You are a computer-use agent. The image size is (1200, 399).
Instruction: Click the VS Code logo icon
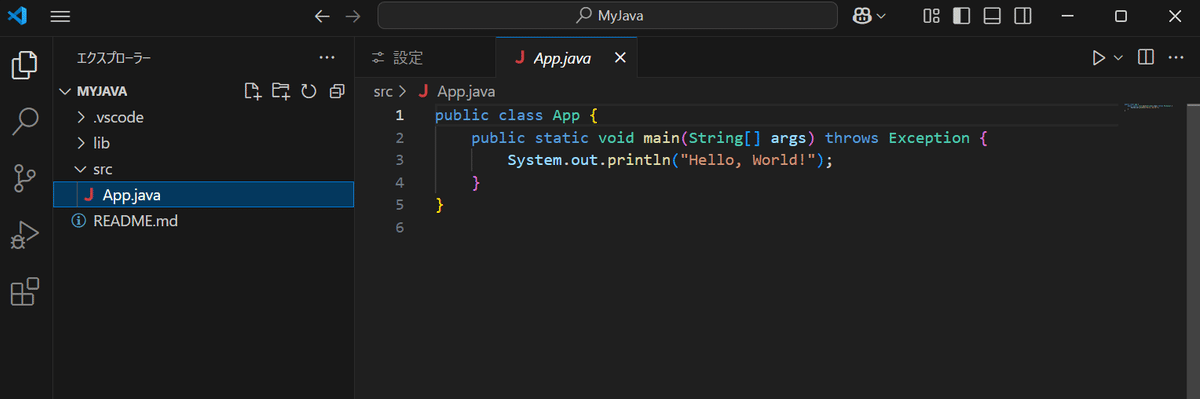17,16
